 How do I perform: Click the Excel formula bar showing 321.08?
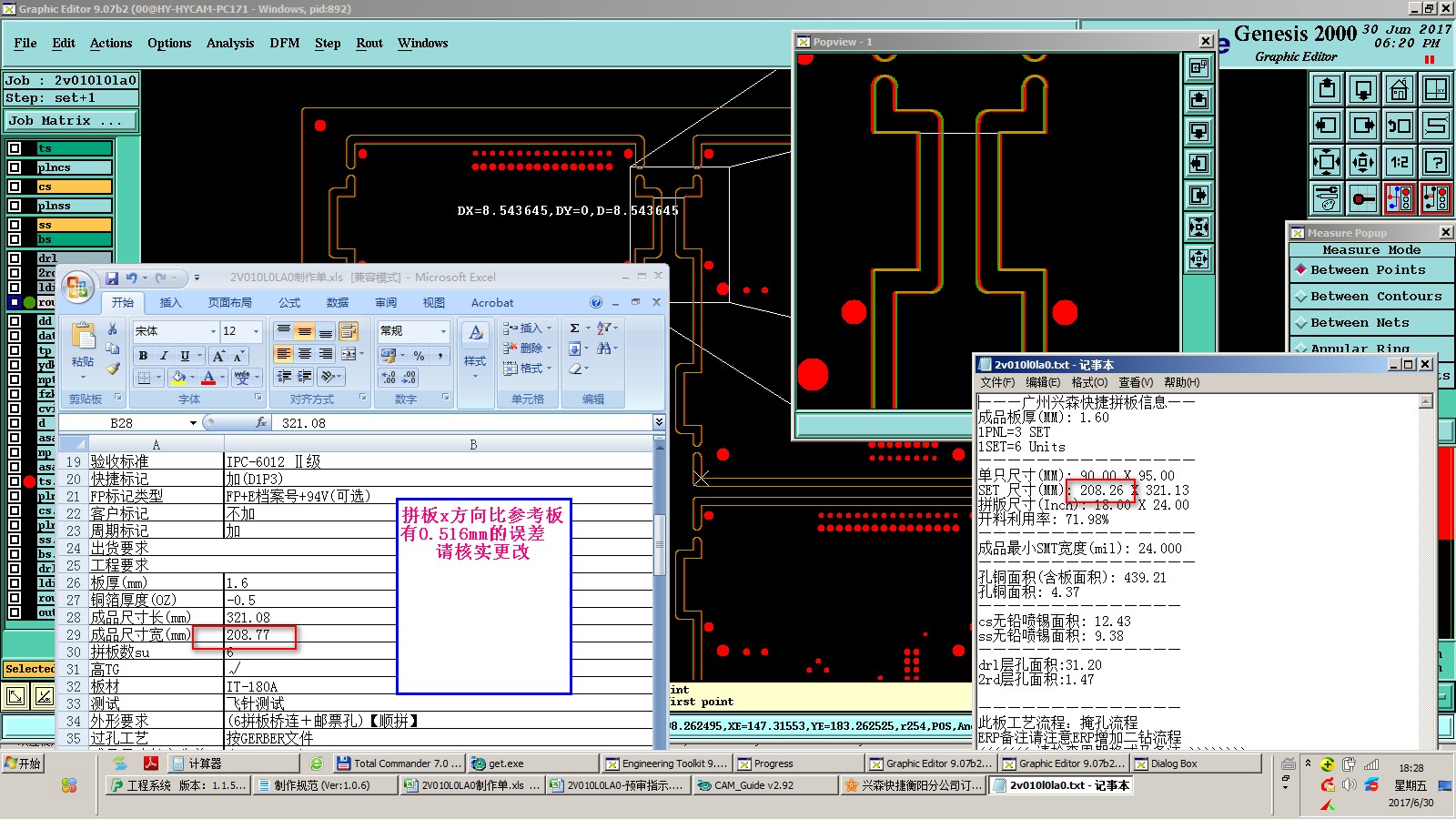[x=464, y=423]
